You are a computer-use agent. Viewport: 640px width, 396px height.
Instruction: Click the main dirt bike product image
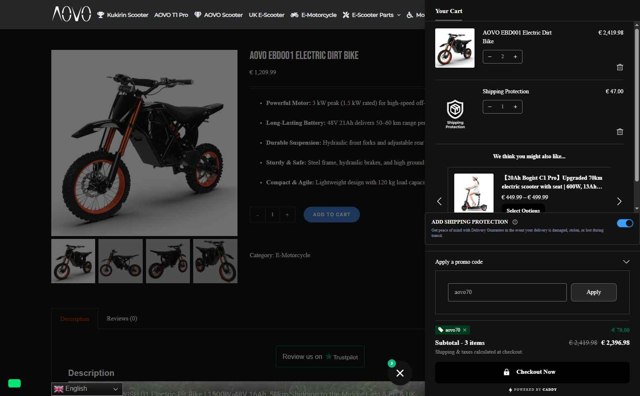[144, 143]
